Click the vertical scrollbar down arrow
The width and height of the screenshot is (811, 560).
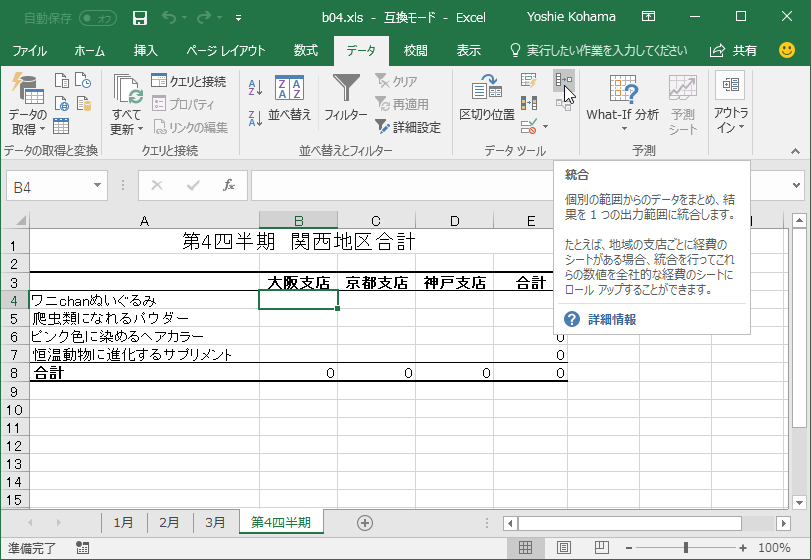pyautogui.click(x=799, y=502)
